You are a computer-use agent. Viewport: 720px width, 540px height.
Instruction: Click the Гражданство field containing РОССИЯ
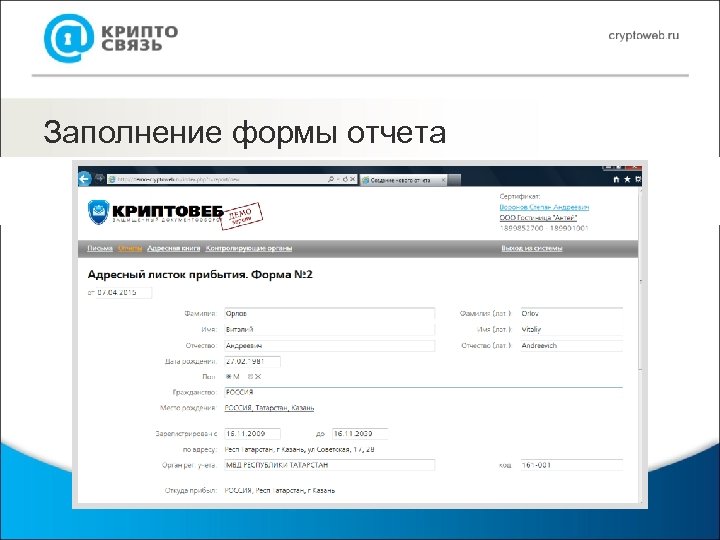423,393
